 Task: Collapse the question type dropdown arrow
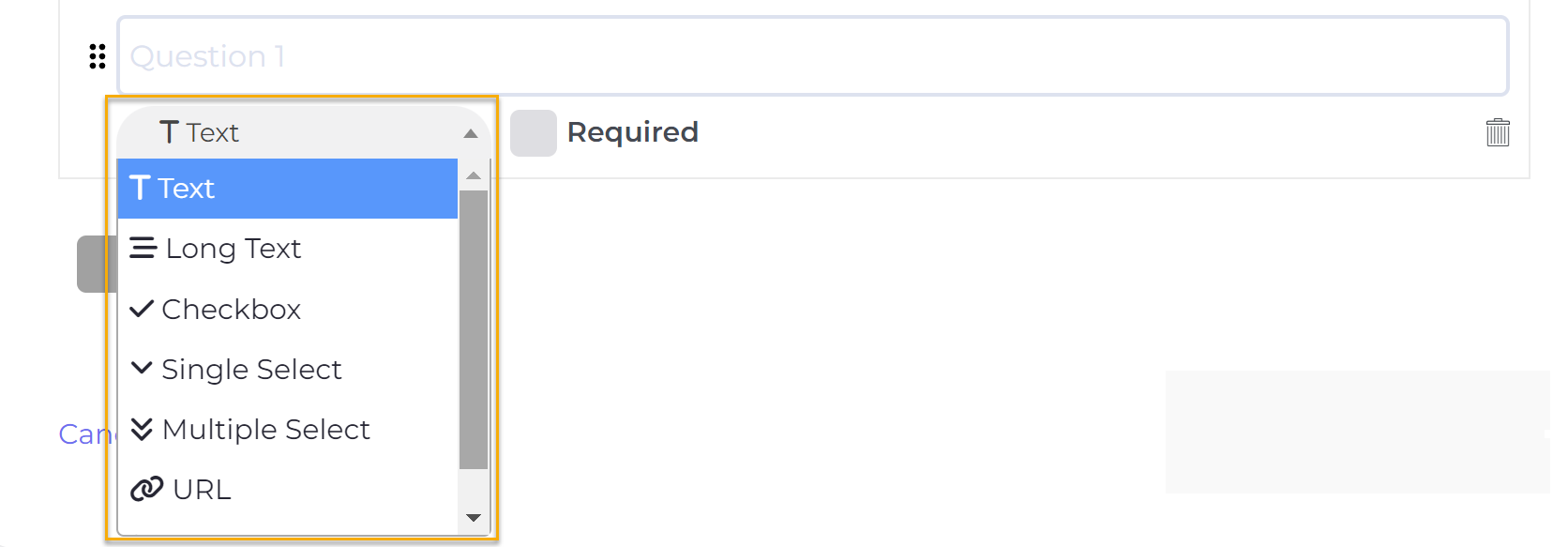(x=471, y=133)
